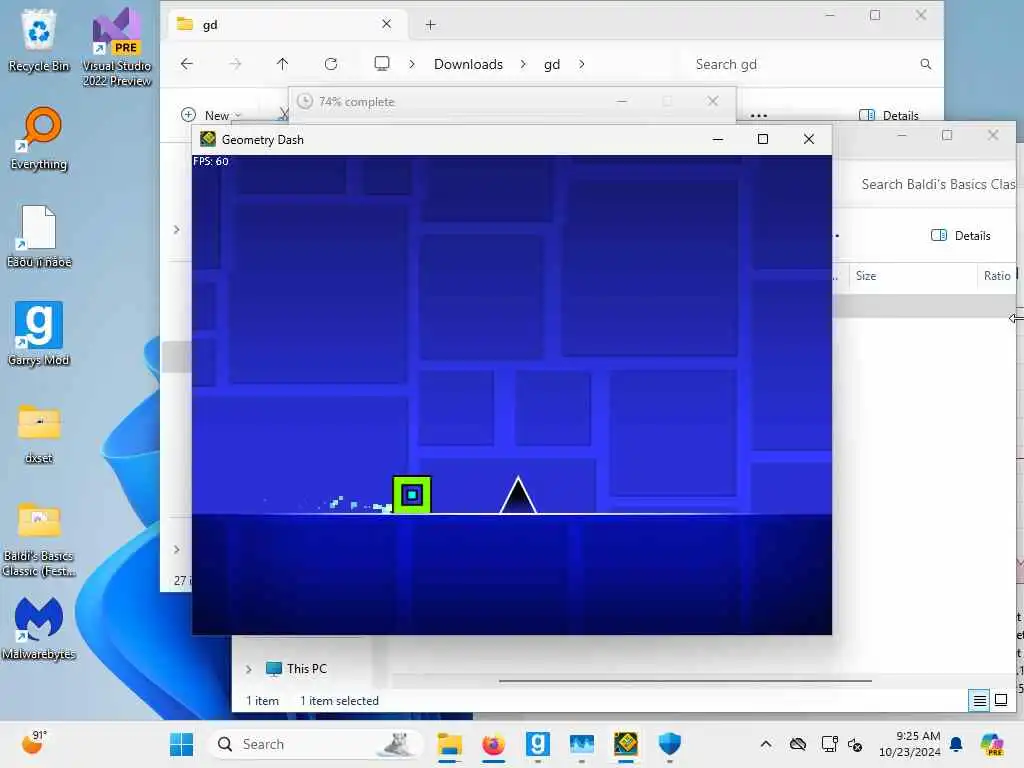The image size is (1024, 768).
Task: Sort by the Size column header
Action: point(866,276)
